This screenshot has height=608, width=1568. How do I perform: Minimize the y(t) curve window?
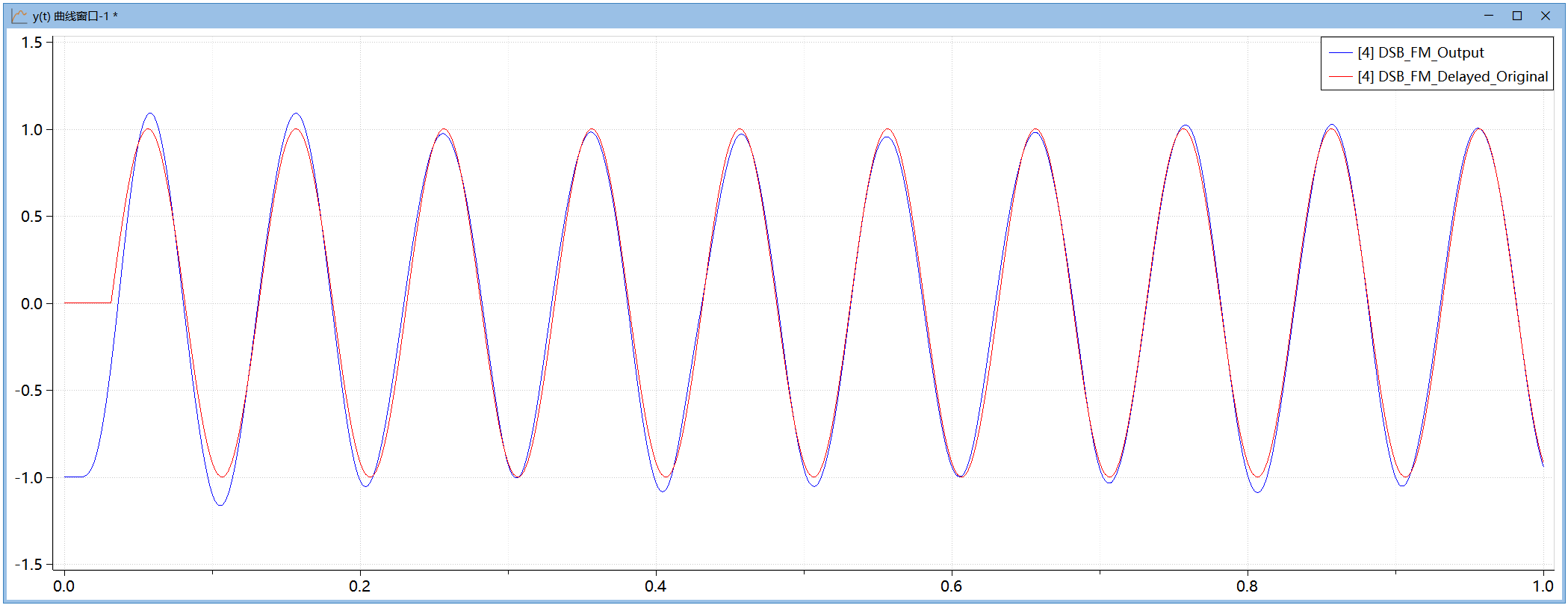coord(1488,16)
